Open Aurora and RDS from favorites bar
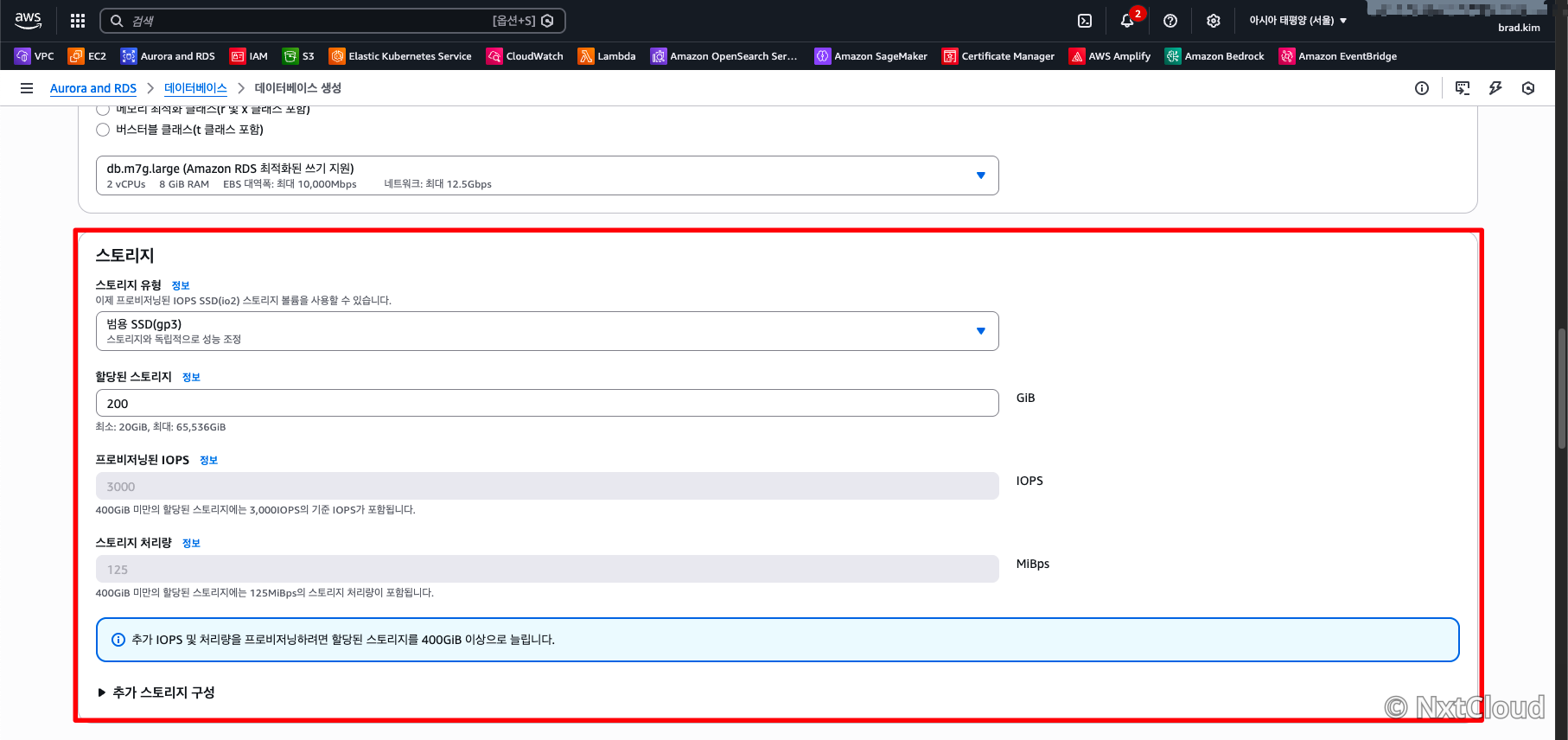This screenshot has width=1568, height=740. point(168,56)
